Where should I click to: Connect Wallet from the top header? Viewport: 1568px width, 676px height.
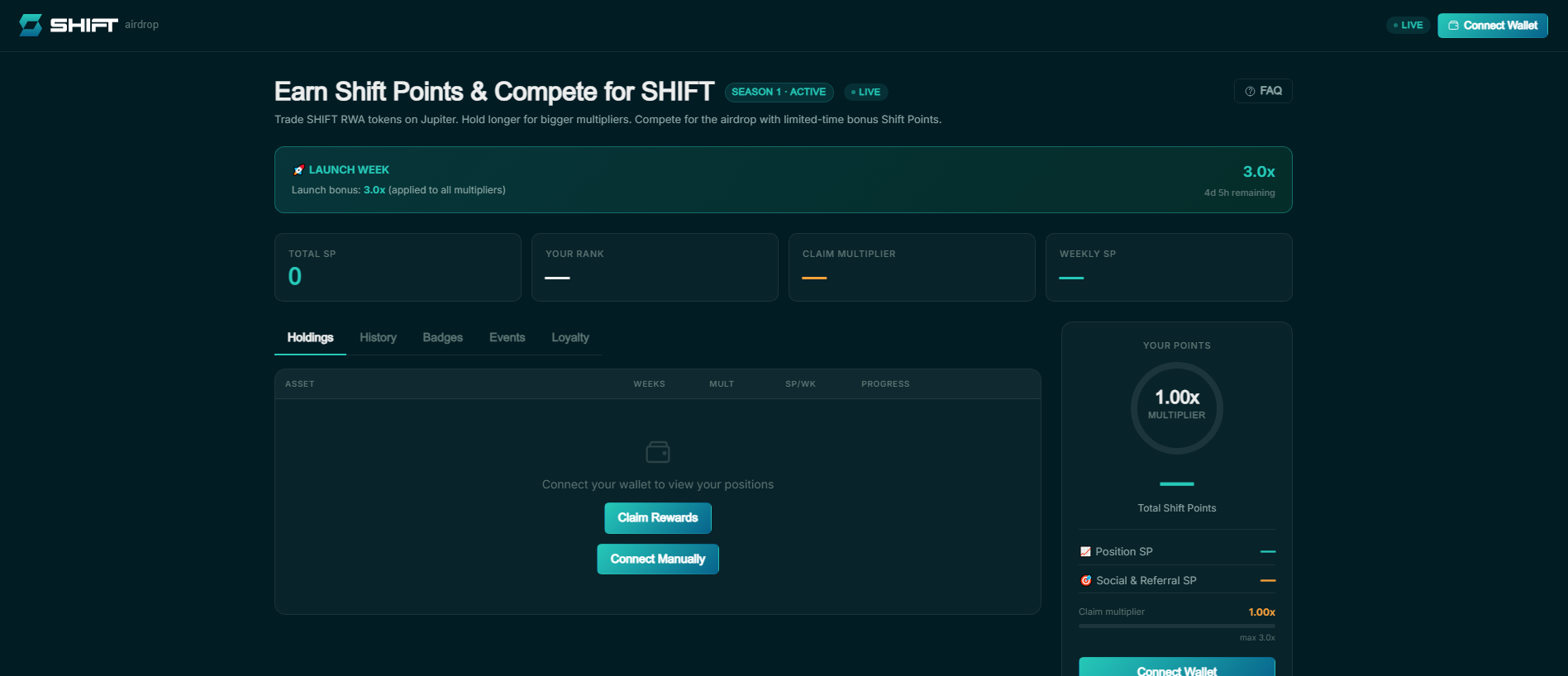(1493, 26)
